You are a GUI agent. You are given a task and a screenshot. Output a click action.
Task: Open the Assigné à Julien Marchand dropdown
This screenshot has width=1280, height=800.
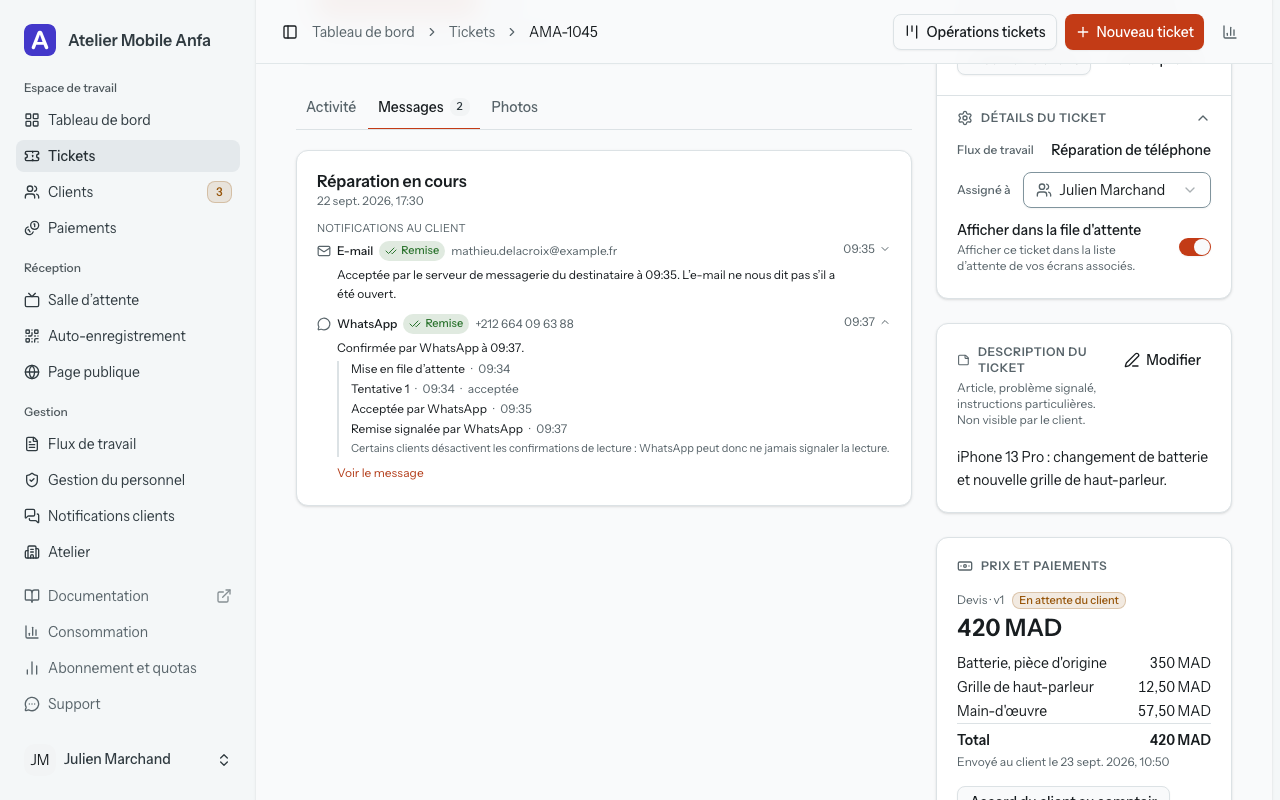[x=1117, y=190]
